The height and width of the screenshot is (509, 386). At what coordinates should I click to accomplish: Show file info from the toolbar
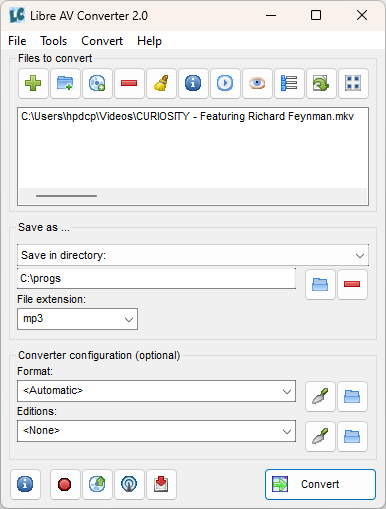(193, 83)
